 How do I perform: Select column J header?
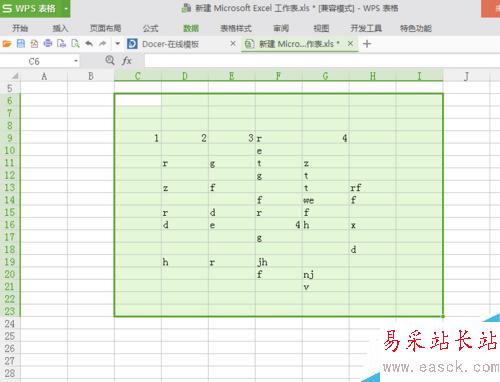point(466,76)
